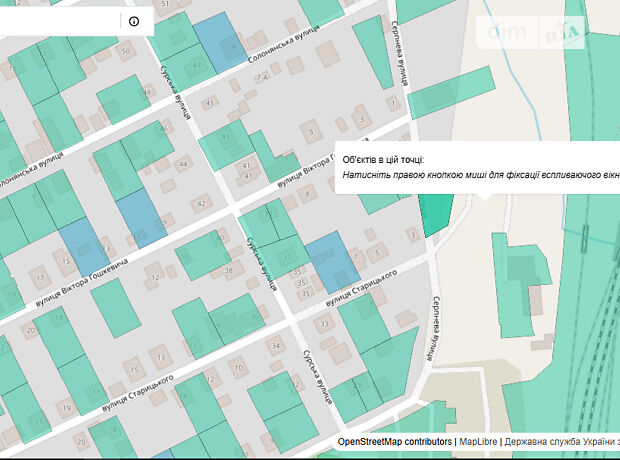Open the Державна служба України attribution link
The height and width of the screenshot is (460, 620).
click(560, 441)
